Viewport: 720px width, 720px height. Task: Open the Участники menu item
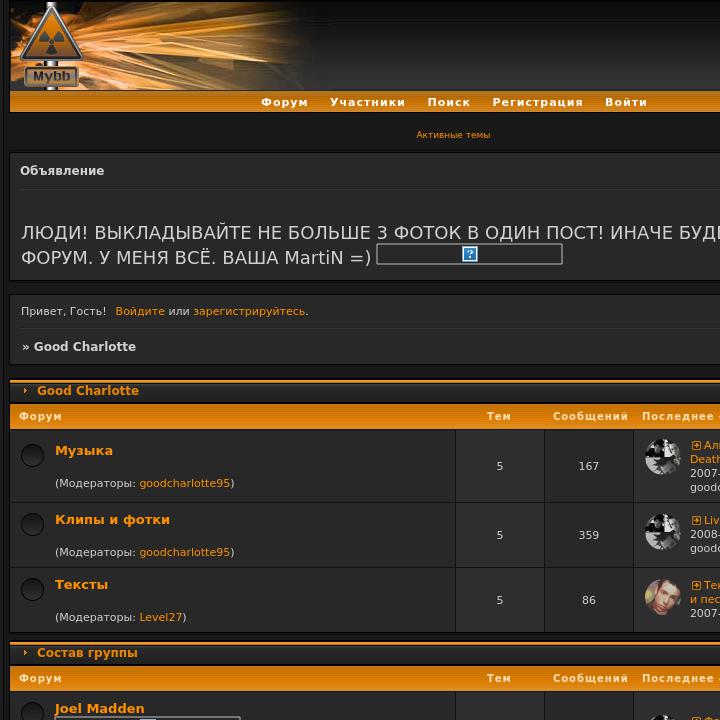pos(367,102)
